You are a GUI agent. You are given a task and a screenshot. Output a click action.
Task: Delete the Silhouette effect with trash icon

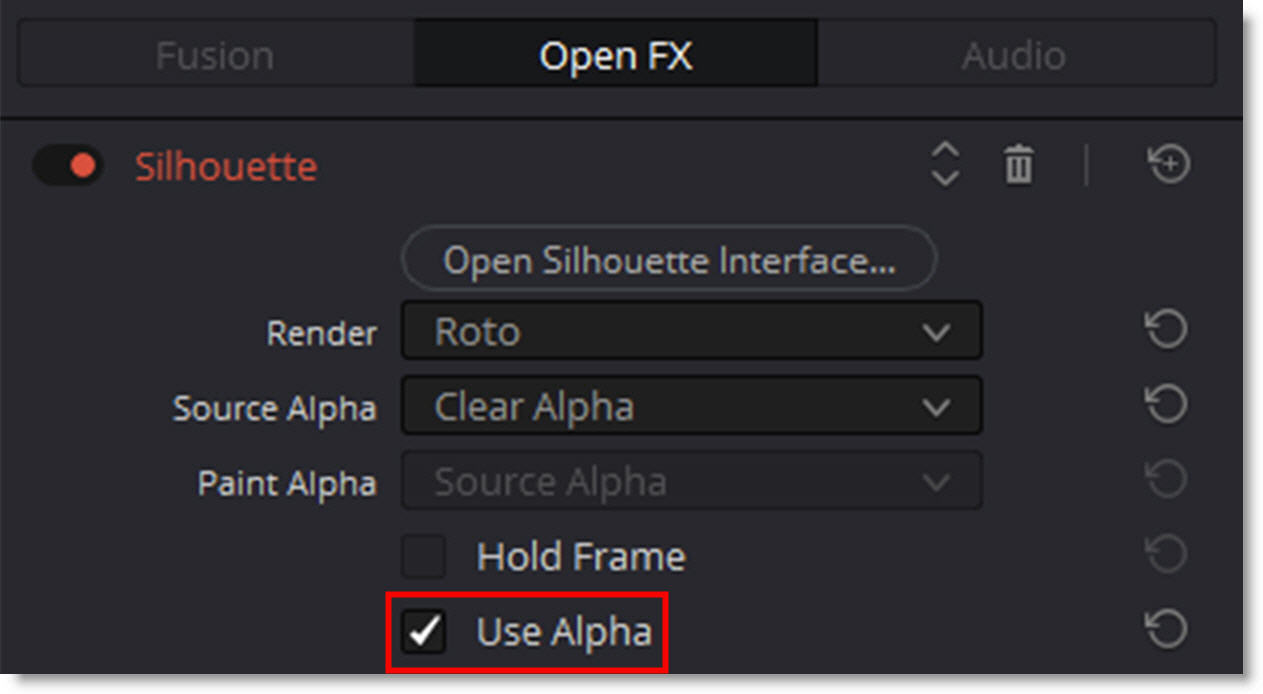click(1018, 164)
